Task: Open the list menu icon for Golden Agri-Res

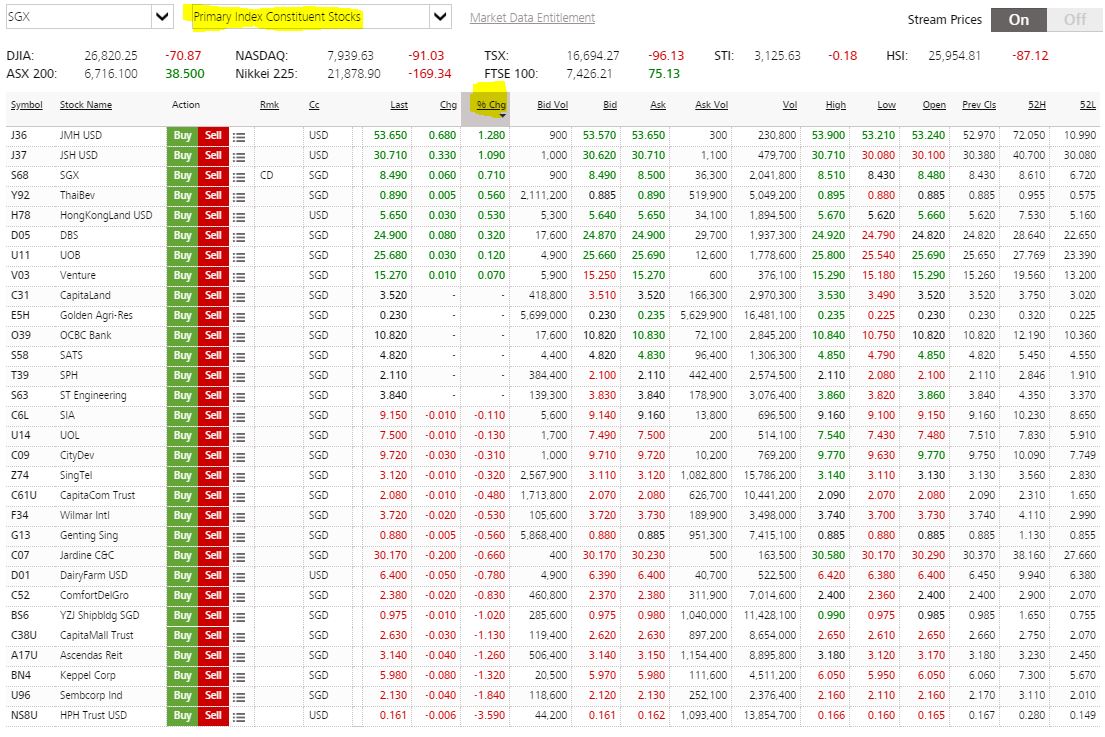Action: pos(239,316)
